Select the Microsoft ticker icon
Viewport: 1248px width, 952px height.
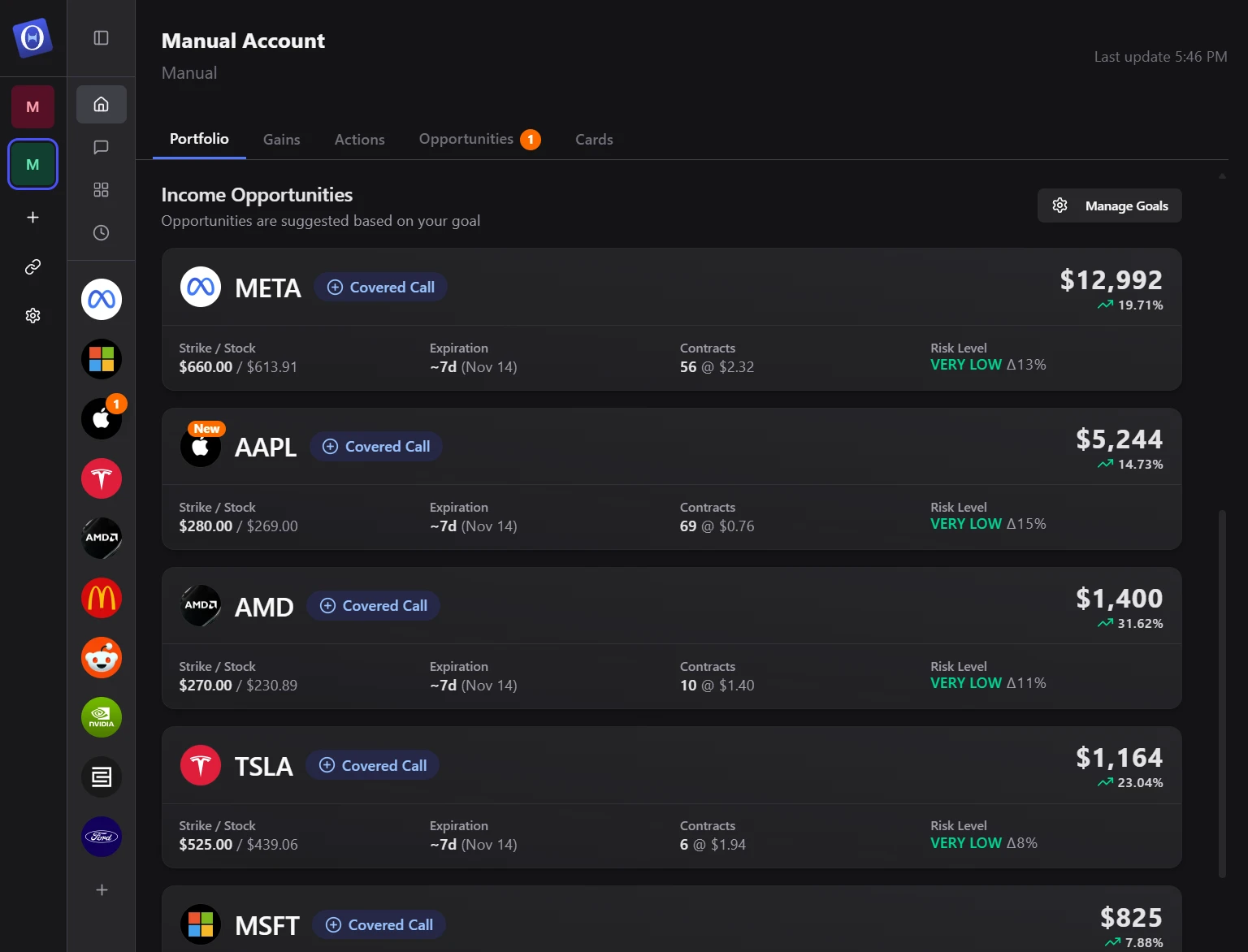[x=101, y=358]
